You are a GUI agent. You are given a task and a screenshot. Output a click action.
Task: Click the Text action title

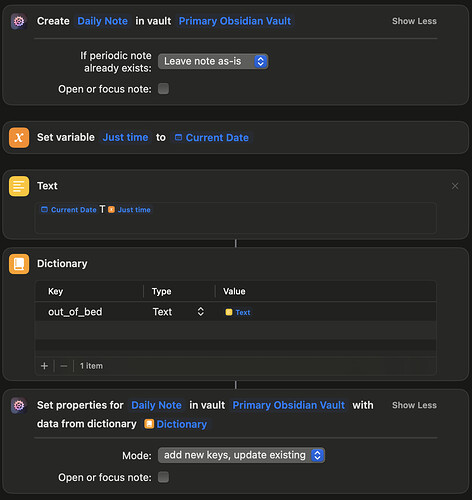click(47, 186)
